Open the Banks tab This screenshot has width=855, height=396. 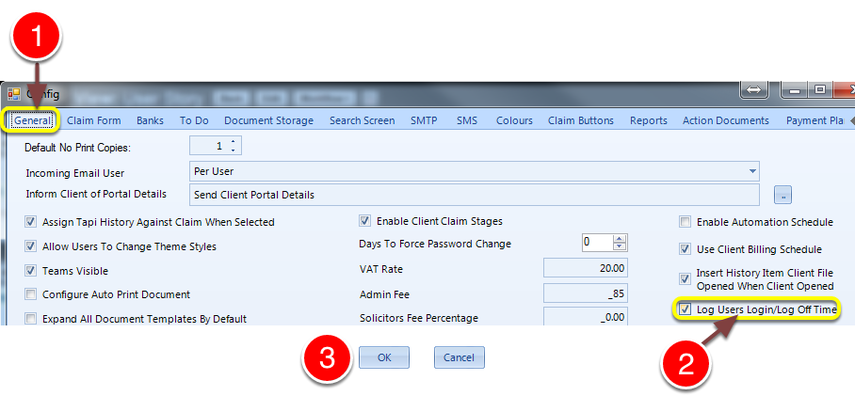(x=150, y=121)
